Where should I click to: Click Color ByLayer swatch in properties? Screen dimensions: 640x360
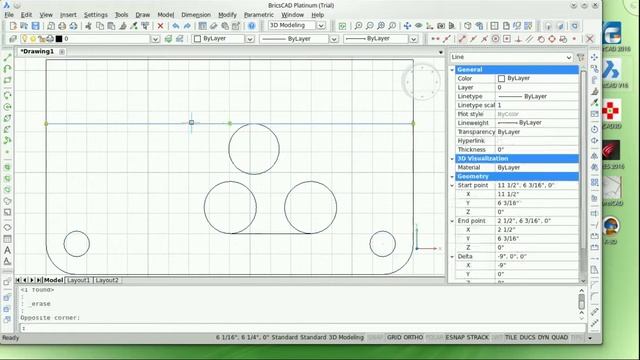[501, 78]
